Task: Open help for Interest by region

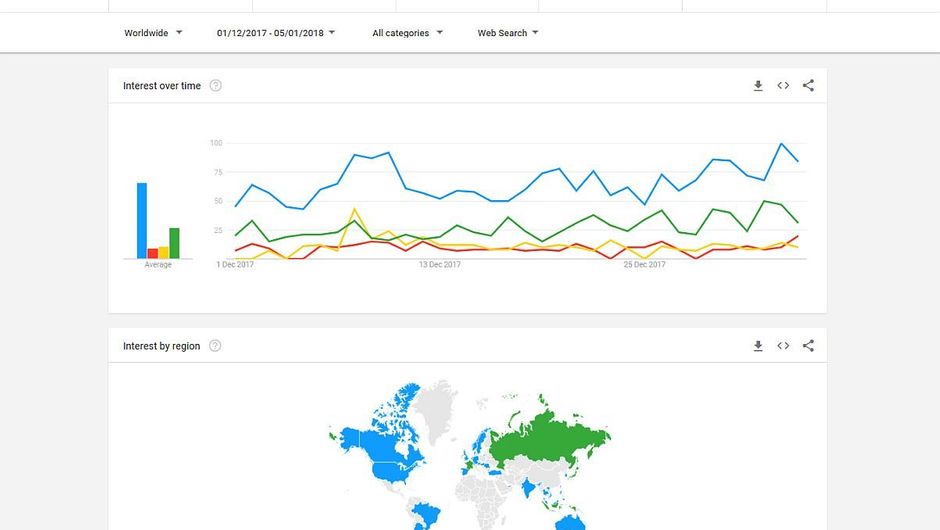Action: [x=215, y=346]
